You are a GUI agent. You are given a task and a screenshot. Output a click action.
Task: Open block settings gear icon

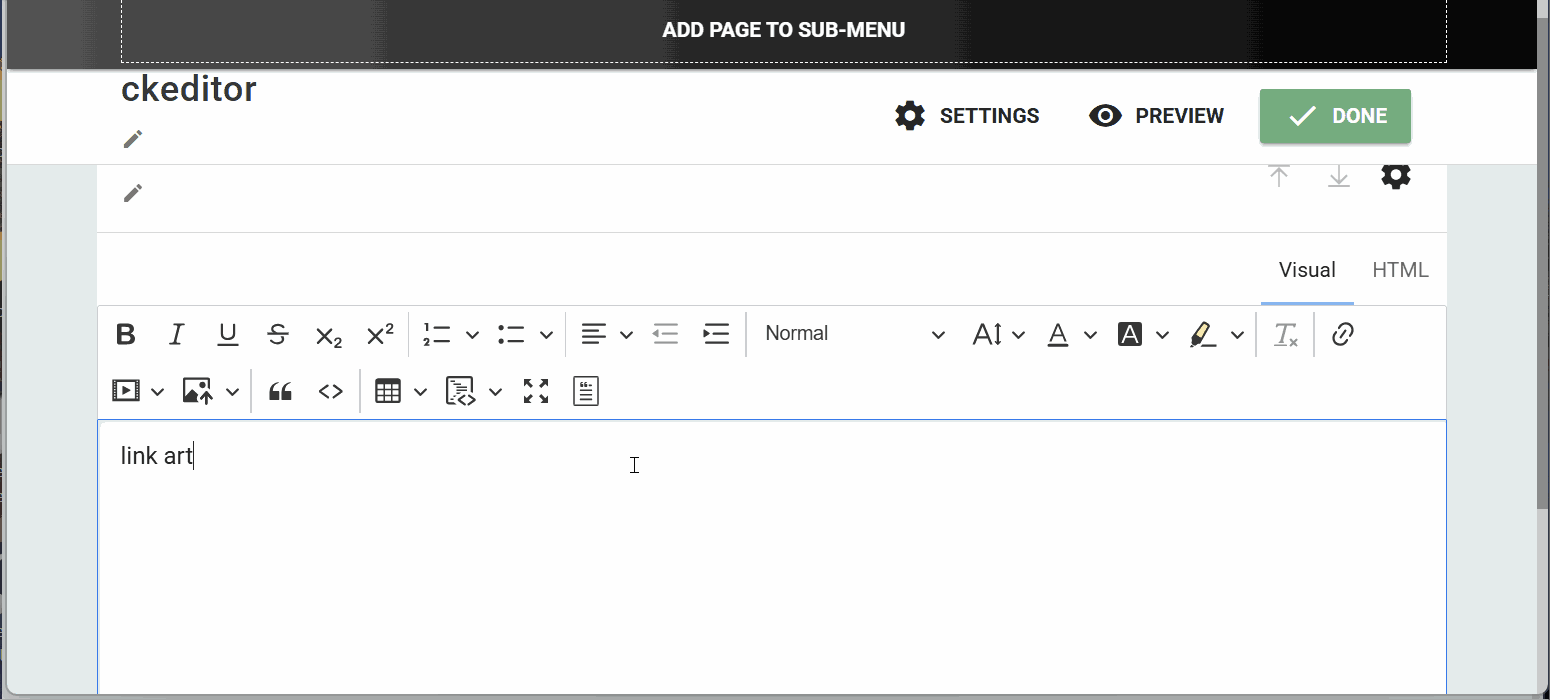point(1396,176)
